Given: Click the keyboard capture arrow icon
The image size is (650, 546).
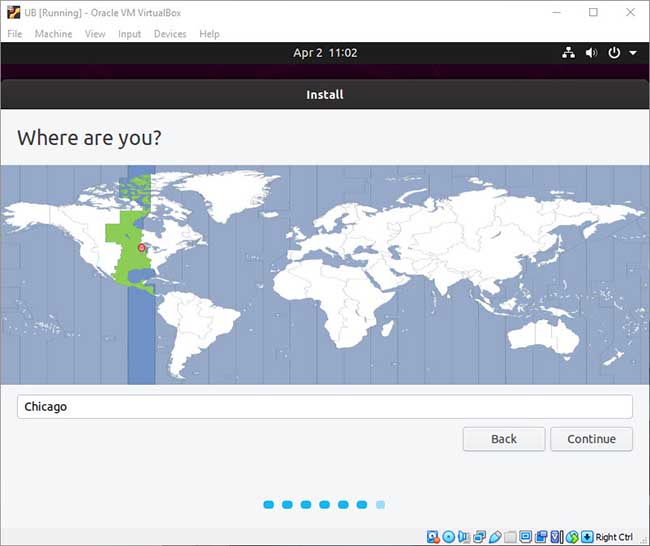Looking at the screenshot, I should [x=587, y=537].
